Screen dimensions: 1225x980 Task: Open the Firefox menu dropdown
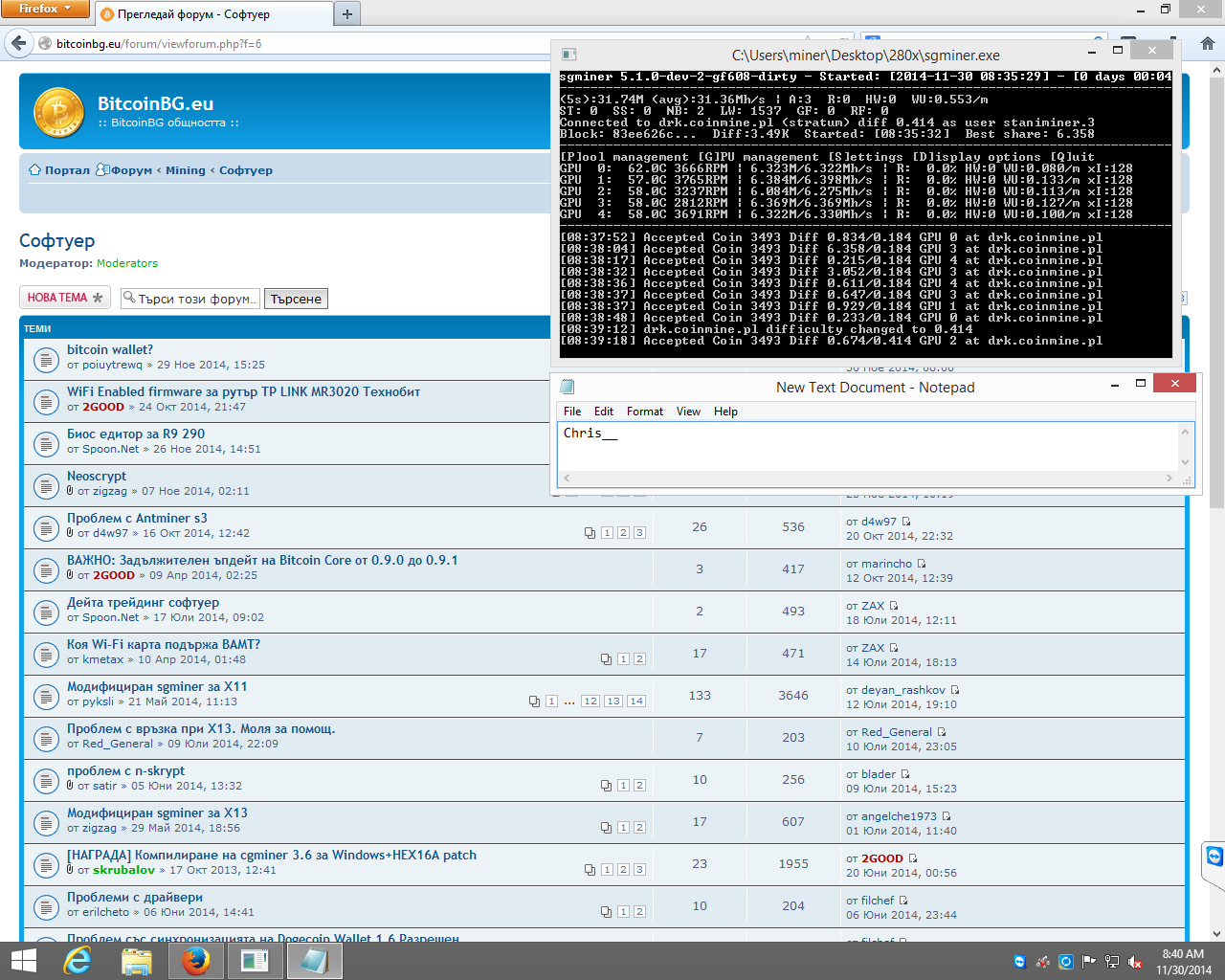pyautogui.click(x=45, y=9)
